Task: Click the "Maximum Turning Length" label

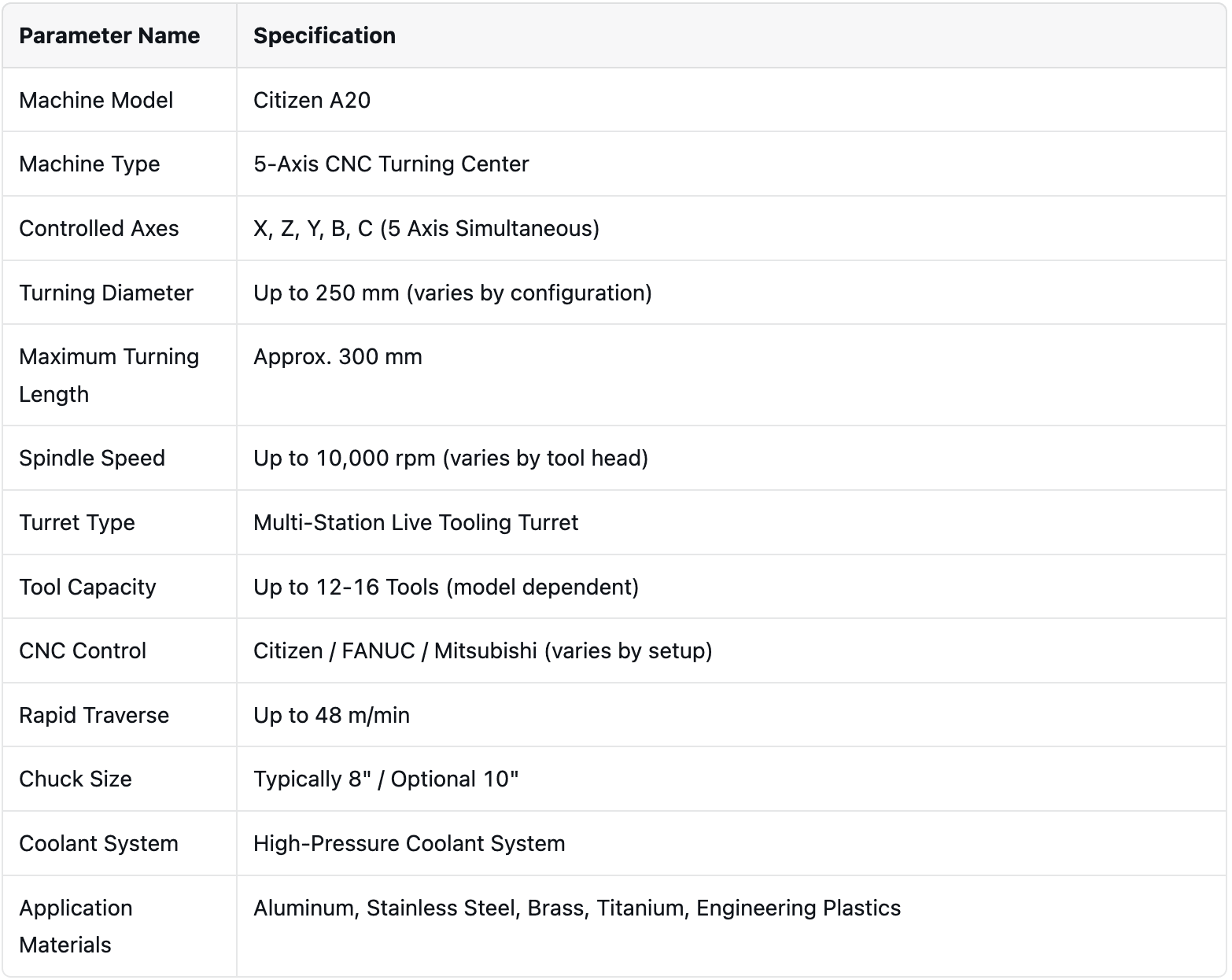Action: [109, 375]
